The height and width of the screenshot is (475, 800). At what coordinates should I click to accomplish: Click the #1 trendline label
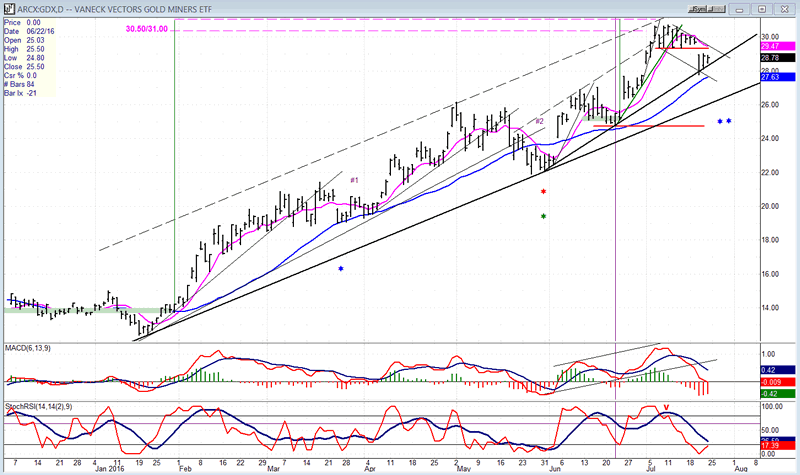coord(353,179)
